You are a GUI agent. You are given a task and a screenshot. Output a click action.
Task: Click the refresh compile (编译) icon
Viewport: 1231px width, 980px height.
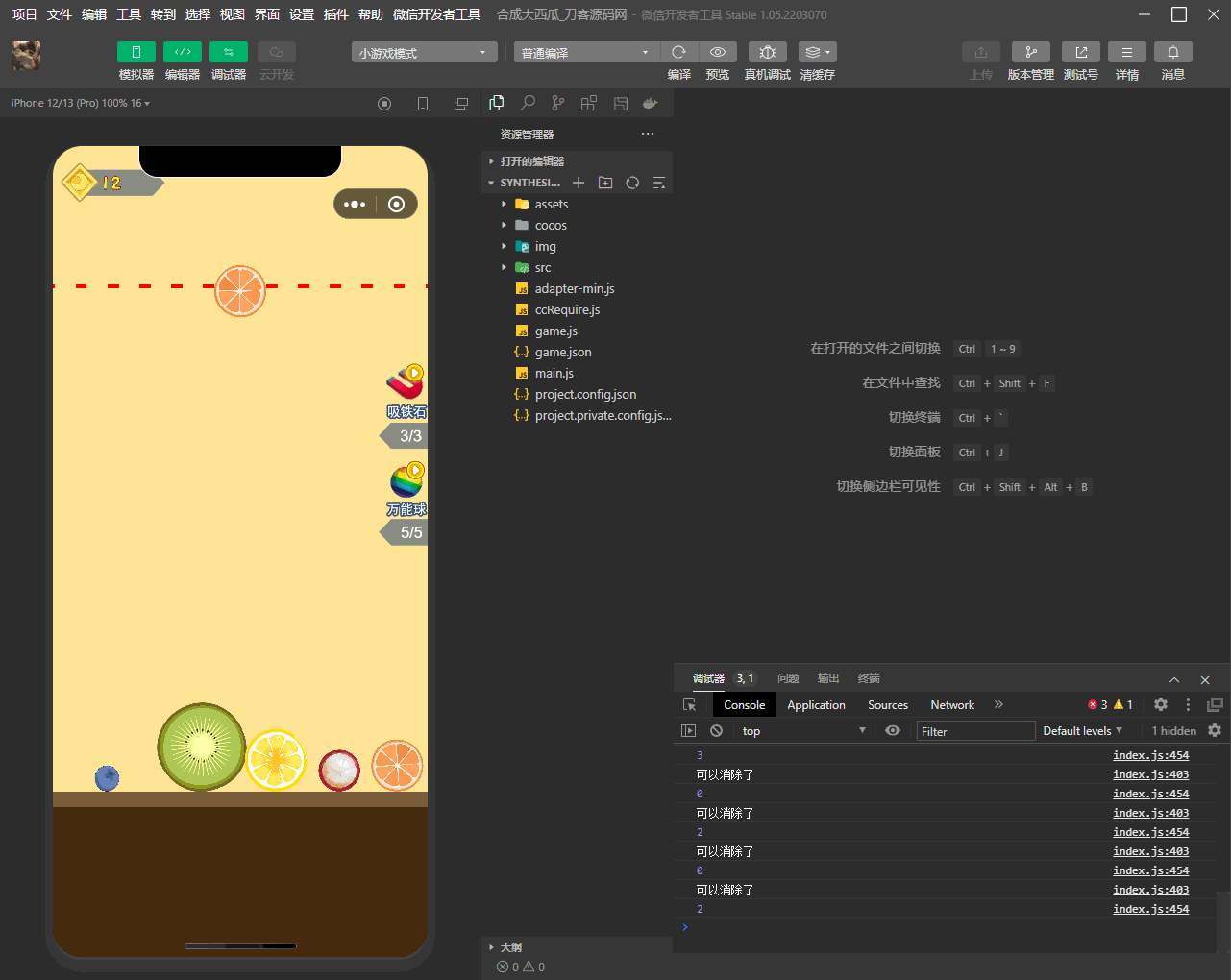pos(678,52)
